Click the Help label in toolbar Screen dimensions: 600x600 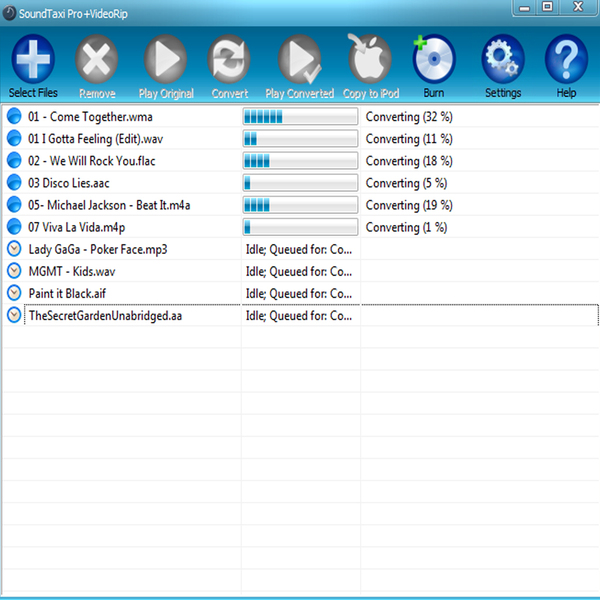tap(566, 93)
